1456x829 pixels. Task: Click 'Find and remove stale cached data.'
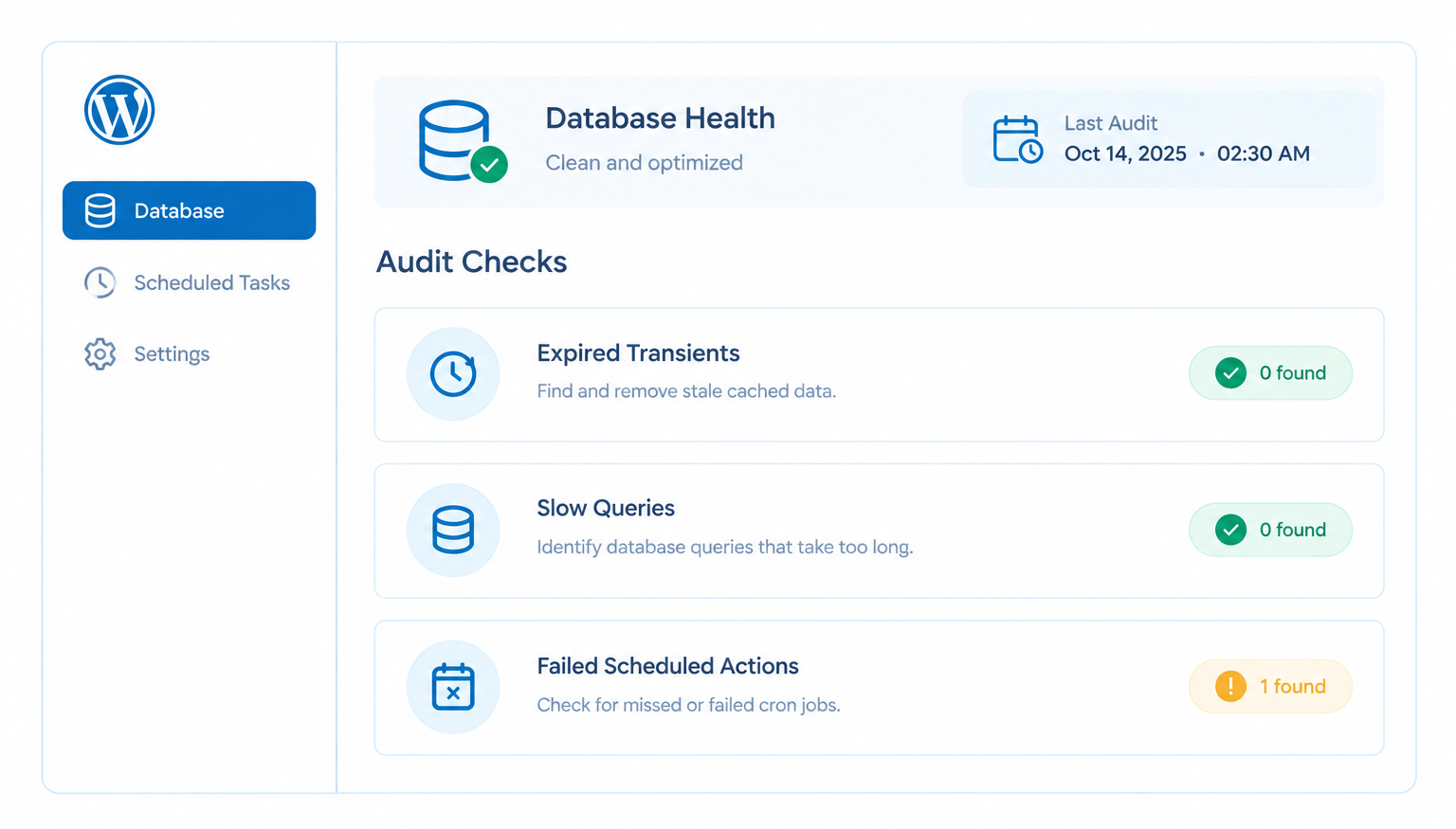pyautogui.click(x=686, y=391)
